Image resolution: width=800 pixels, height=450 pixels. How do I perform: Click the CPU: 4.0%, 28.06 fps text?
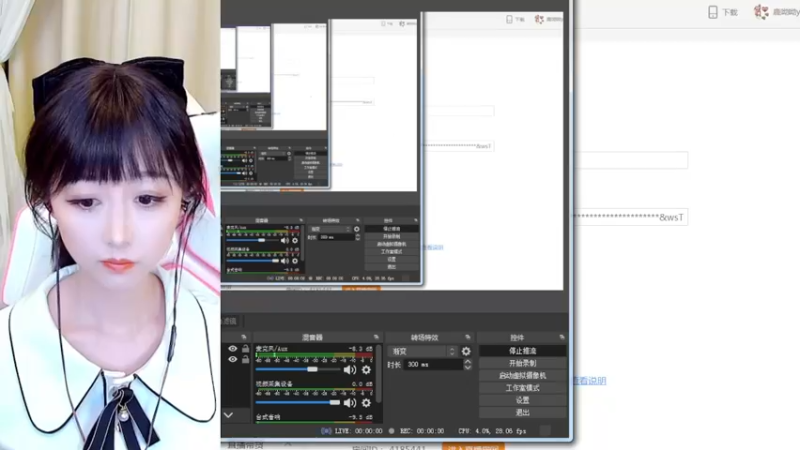492,431
